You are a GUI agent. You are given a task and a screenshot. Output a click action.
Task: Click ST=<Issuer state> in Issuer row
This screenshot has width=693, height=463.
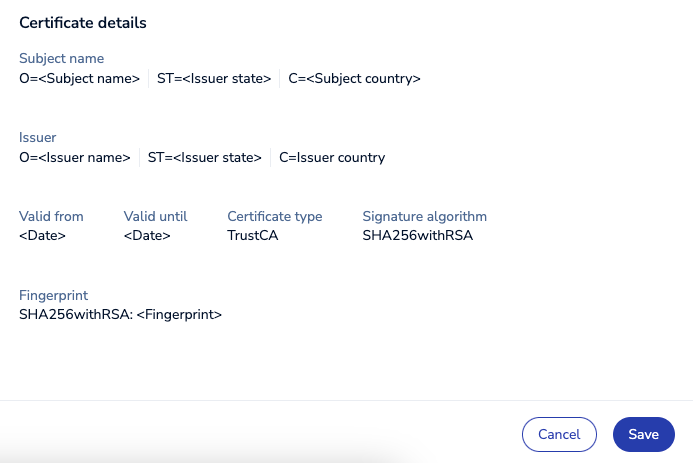(205, 157)
